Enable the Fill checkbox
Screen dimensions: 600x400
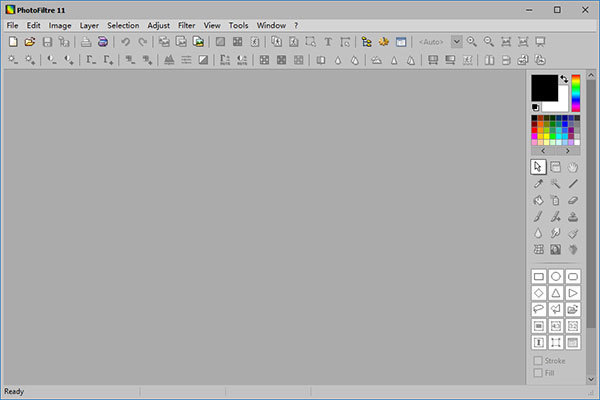pyautogui.click(x=538, y=373)
